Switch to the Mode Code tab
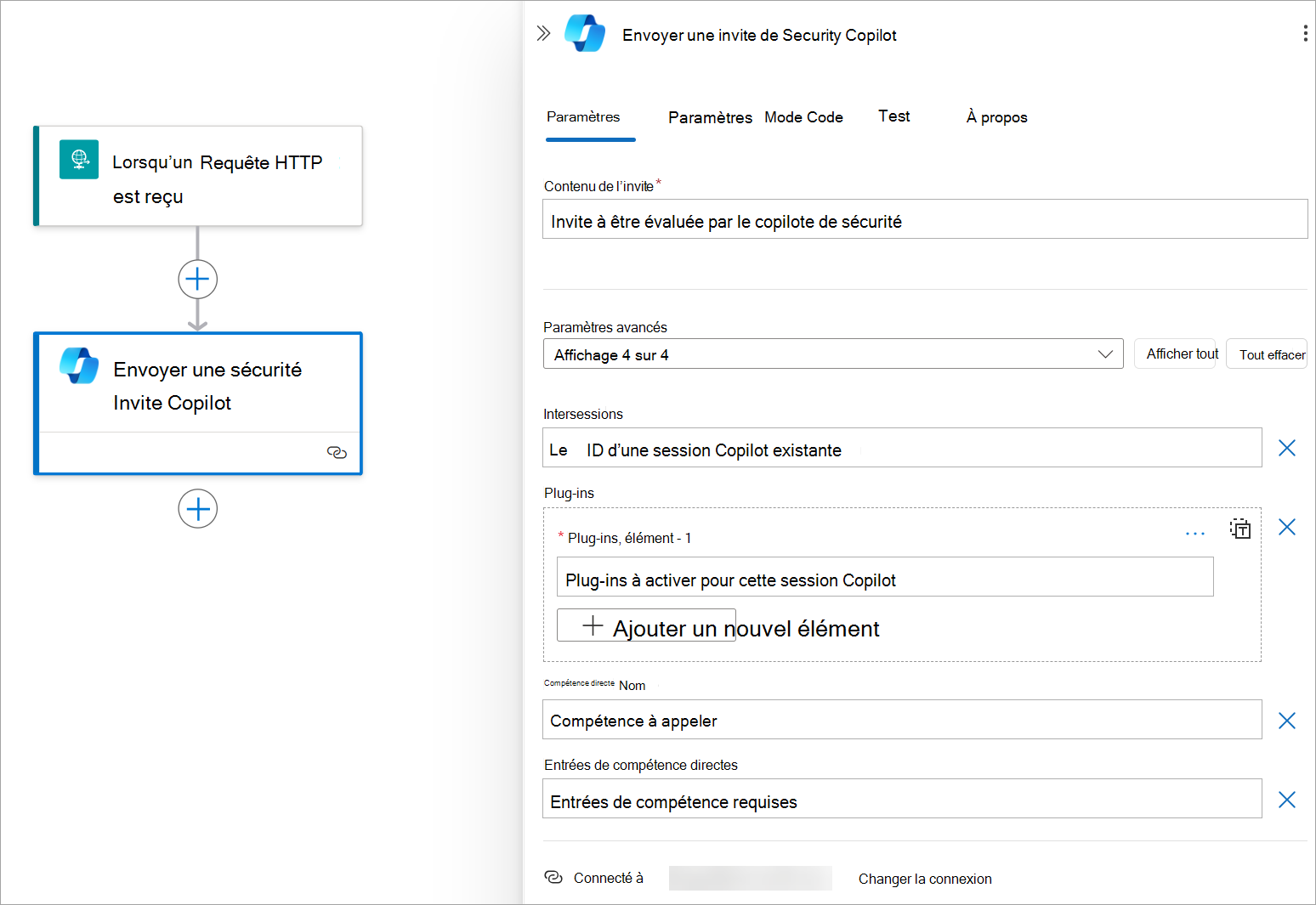Viewport: 1316px width, 905px height. [x=803, y=116]
